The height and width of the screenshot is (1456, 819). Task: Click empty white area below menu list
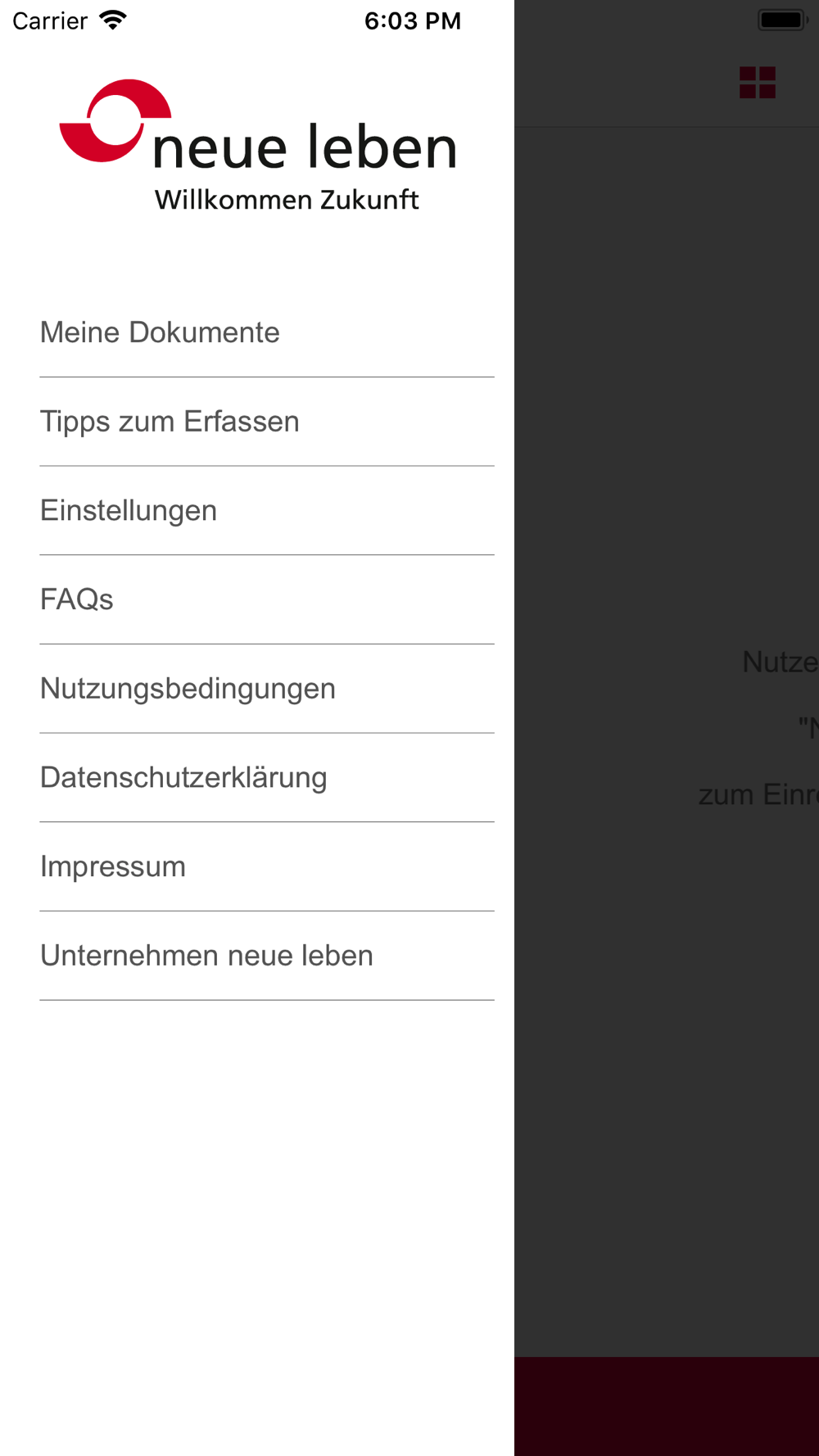tap(257, 1228)
